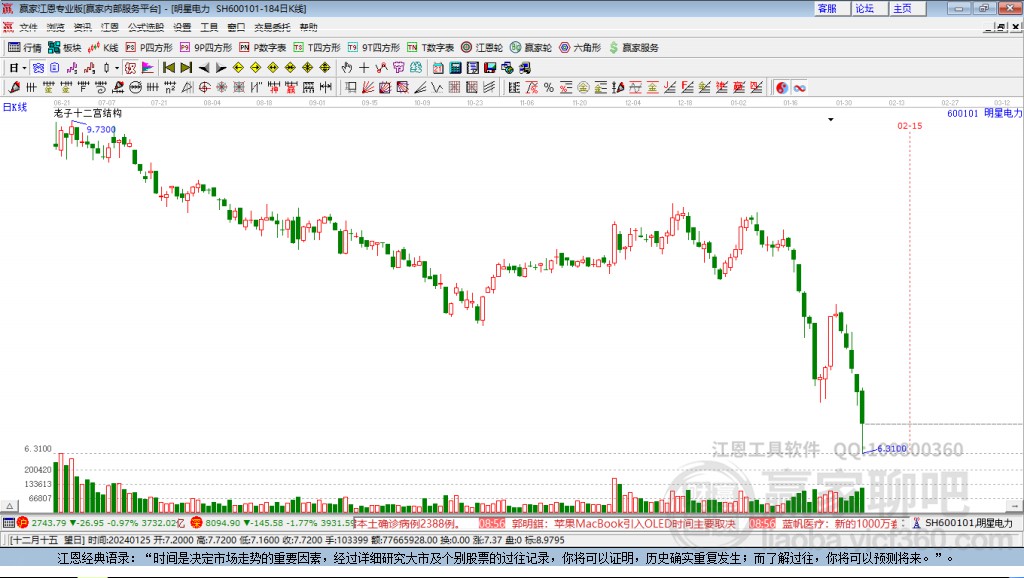Open the P数字表 tool

click(x=263, y=48)
